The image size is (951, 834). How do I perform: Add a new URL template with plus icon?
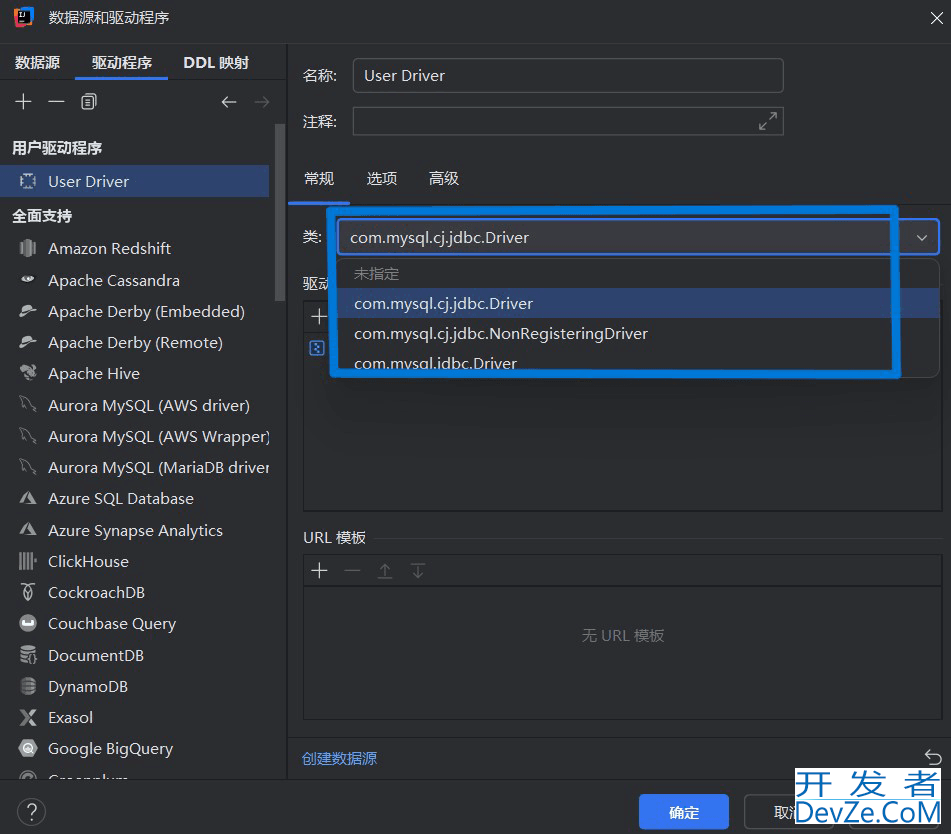click(x=319, y=571)
